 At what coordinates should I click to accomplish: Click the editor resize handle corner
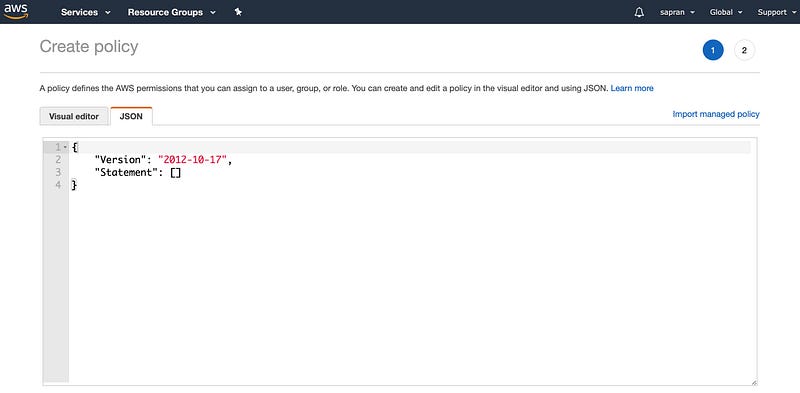754,383
